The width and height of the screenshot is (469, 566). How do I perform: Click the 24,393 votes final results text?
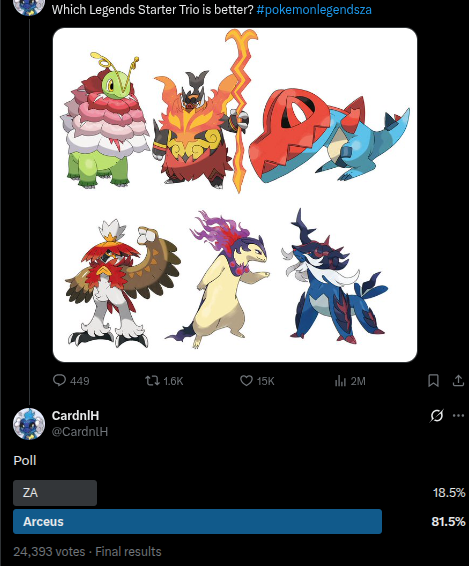point(87,552)
